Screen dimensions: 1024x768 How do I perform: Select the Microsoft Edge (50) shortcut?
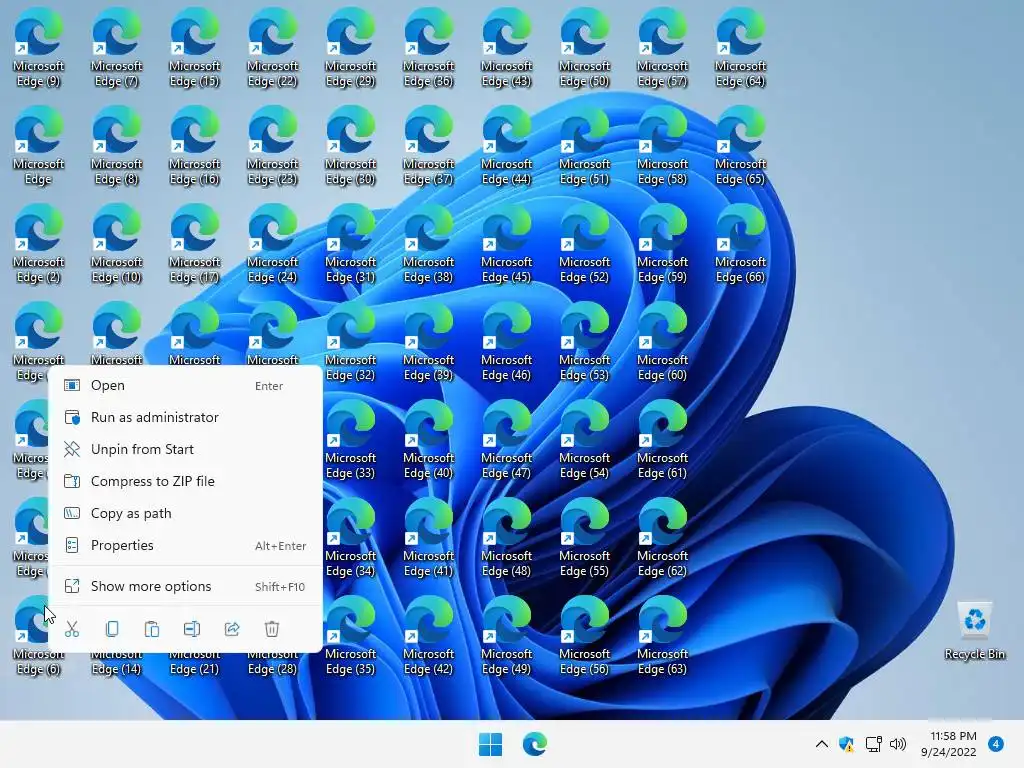pyautogui.click(x=584, y=48)
